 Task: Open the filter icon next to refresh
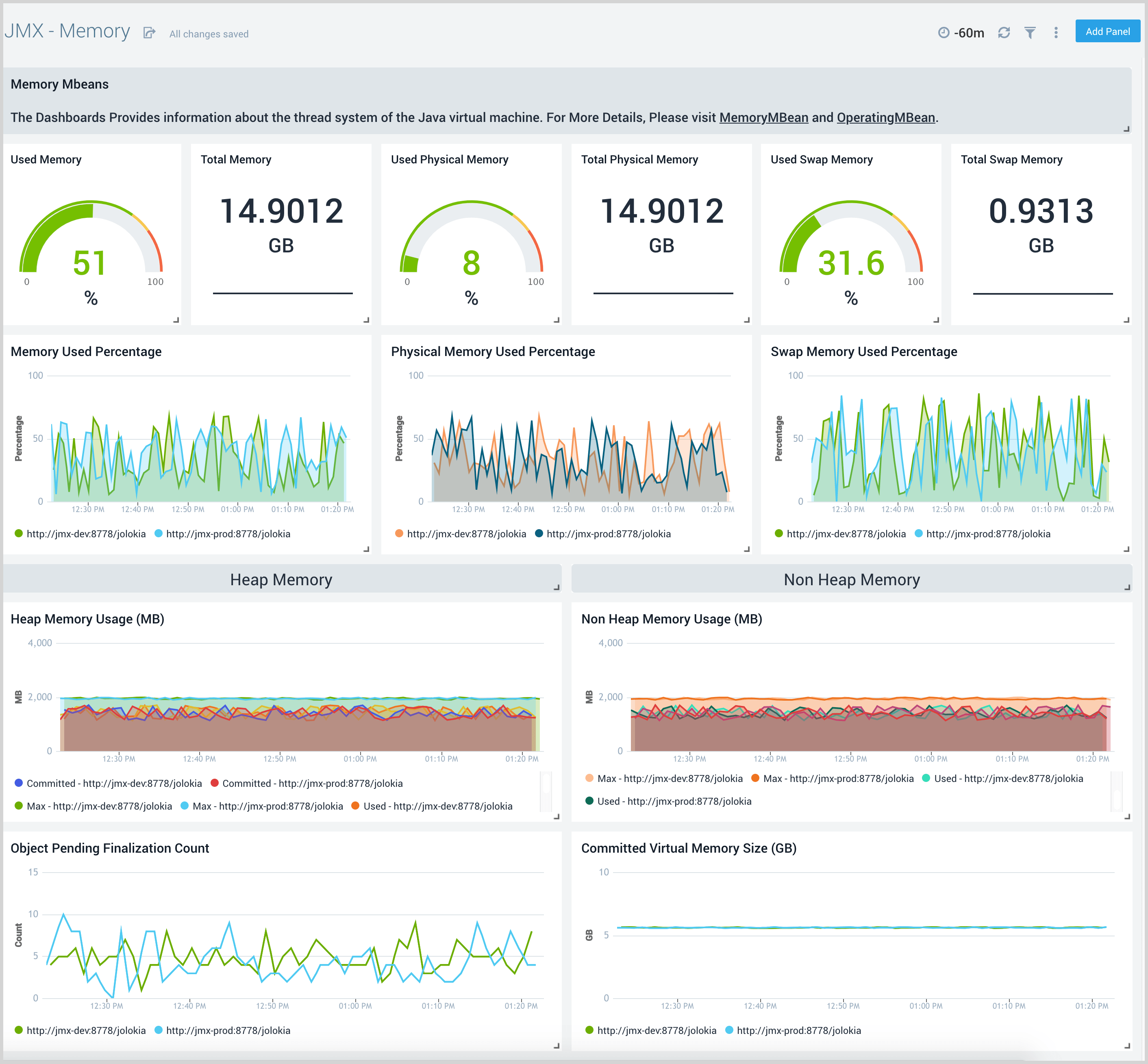tap(1030, 33)
